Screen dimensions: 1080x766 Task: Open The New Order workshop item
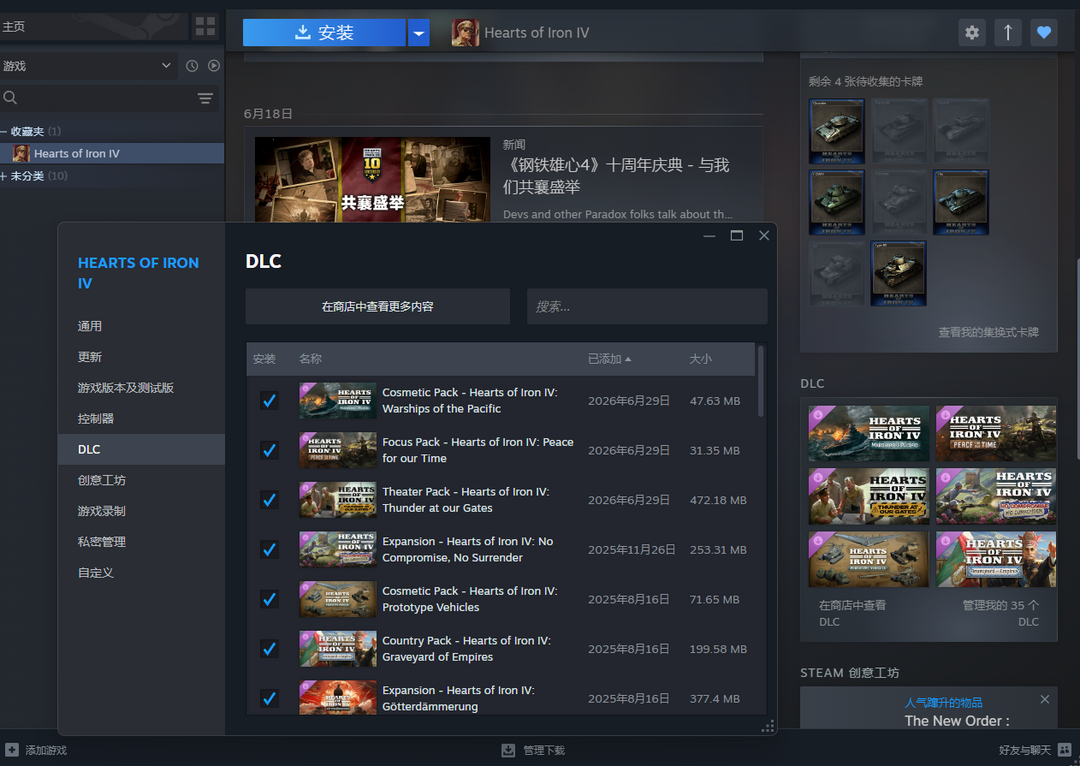click(957, 721)
